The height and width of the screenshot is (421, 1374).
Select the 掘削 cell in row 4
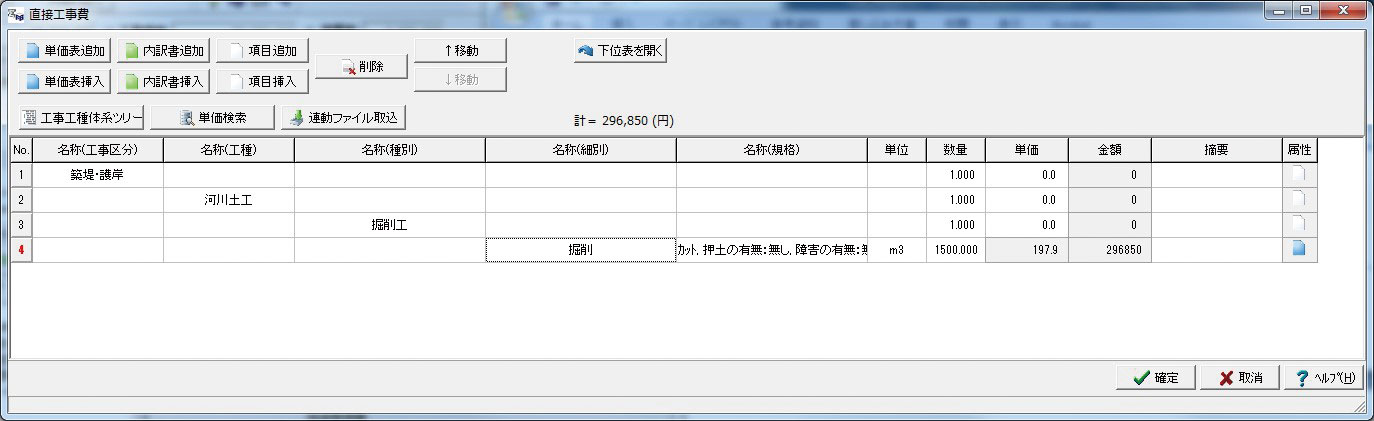tap(581, 250)
